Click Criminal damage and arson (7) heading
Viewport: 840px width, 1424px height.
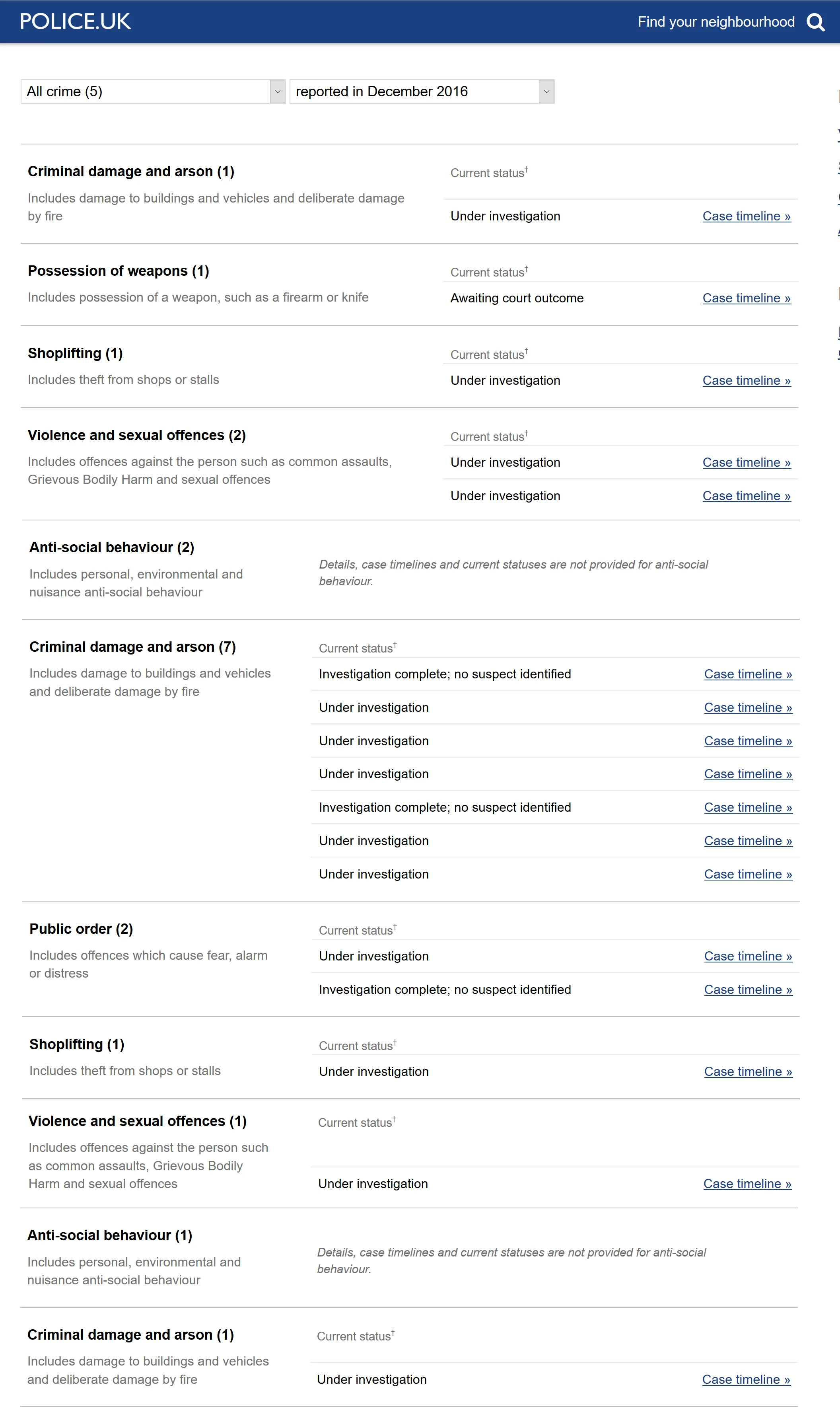click(132, 647)
